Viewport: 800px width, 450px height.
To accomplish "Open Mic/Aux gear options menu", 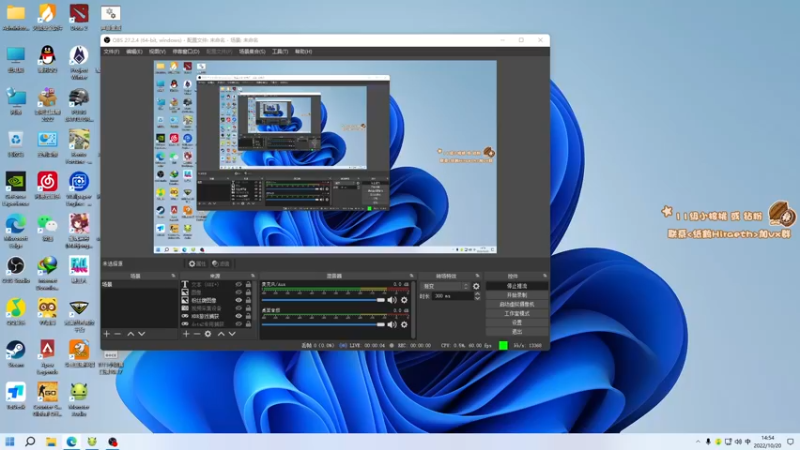I will [404, 300].
